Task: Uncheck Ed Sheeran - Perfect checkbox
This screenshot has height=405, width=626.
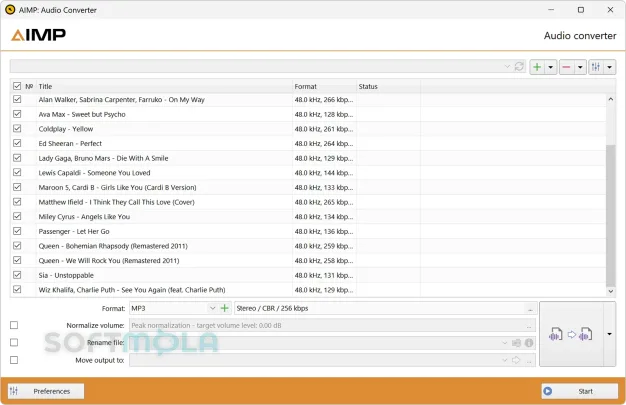Action: point(17,143)
